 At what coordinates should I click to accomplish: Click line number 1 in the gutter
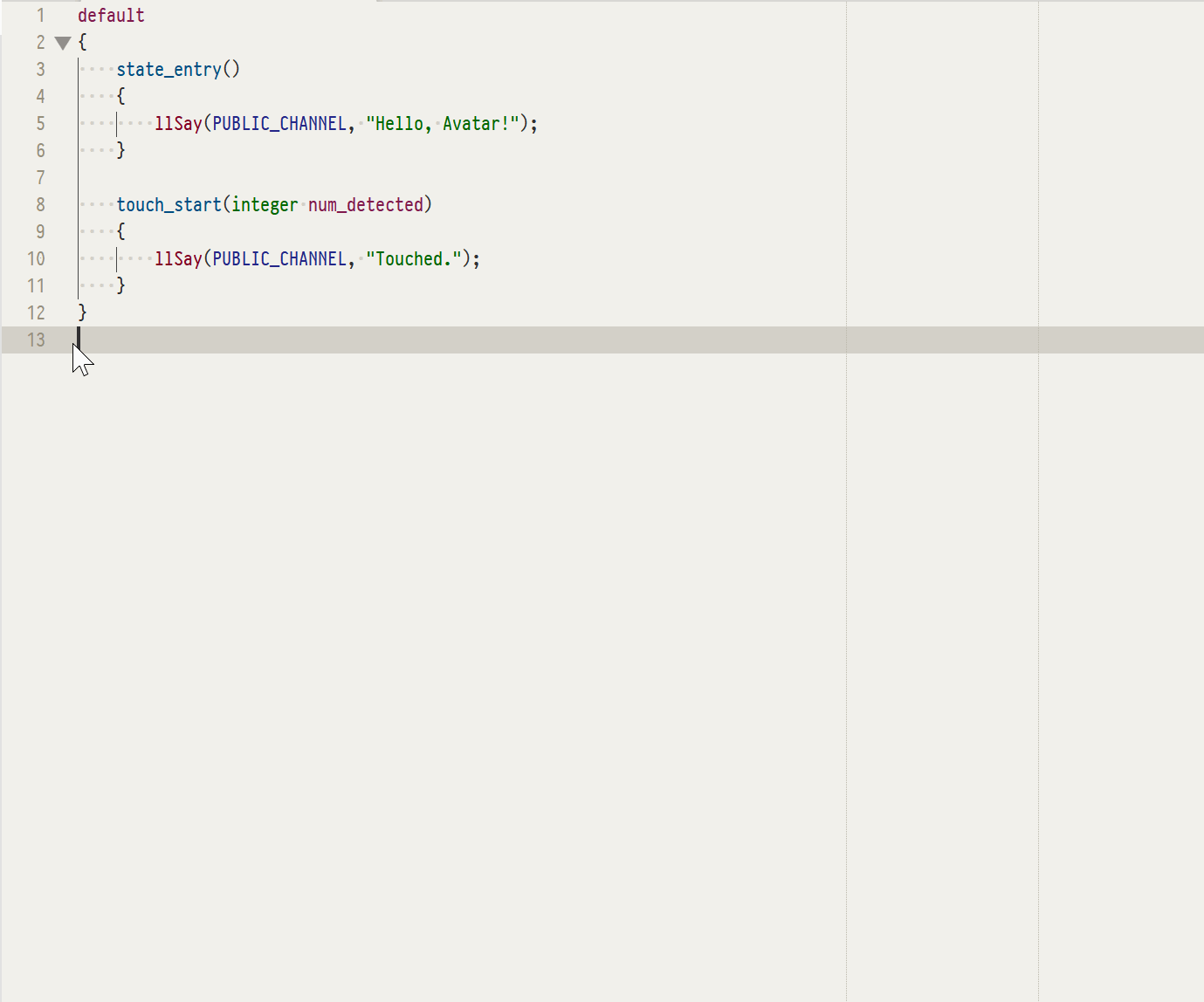pos(40,16)
